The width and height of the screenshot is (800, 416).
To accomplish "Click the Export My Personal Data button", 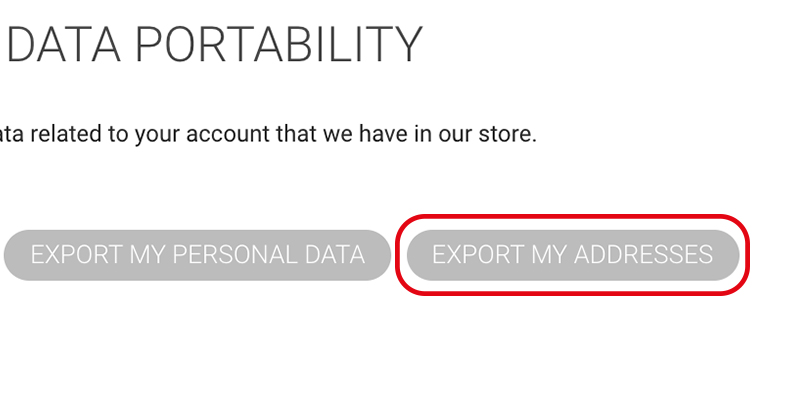I will (x=197, y=255).
